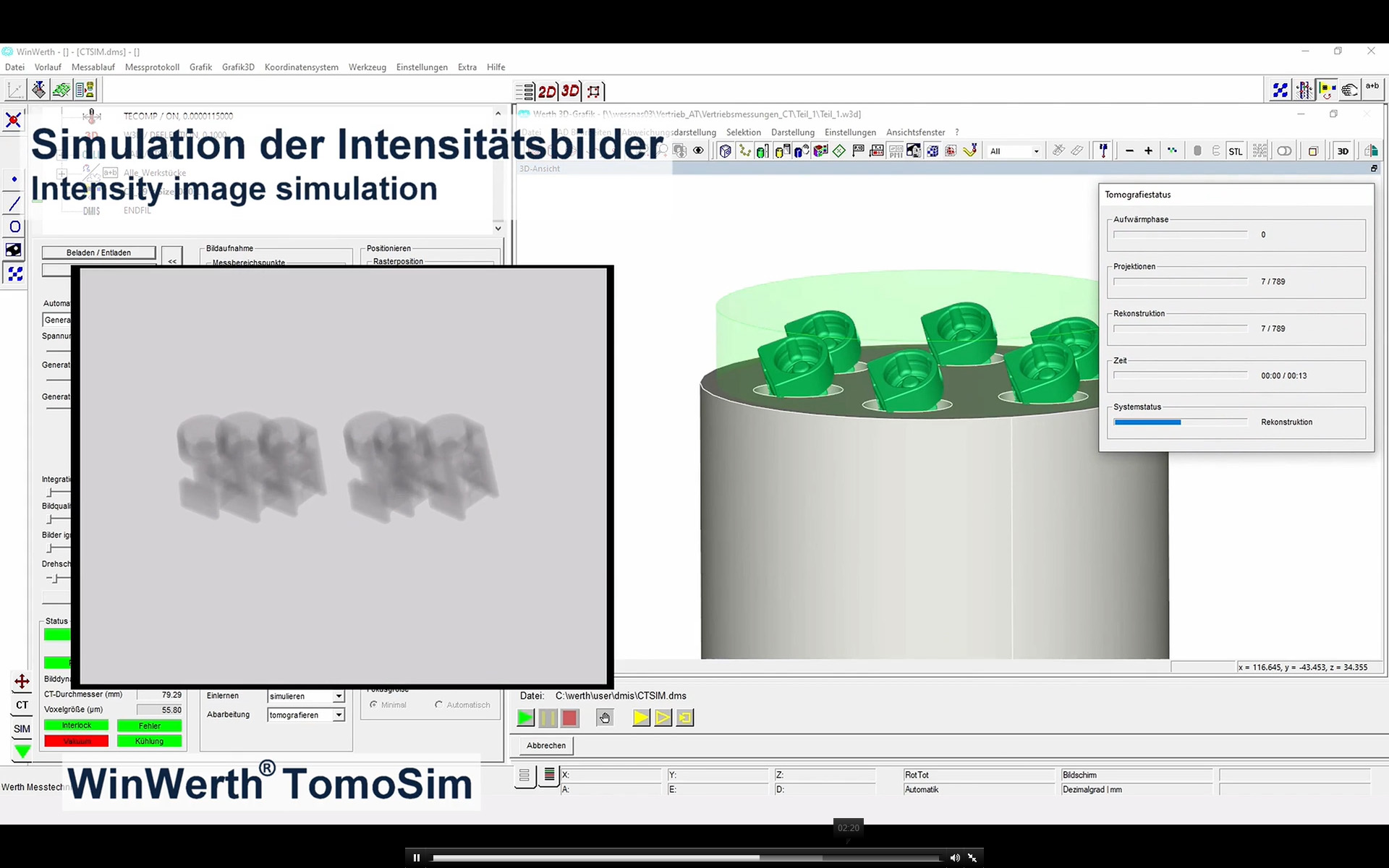
Task: Click the video progress bar
Action: (x=686, y=858)
